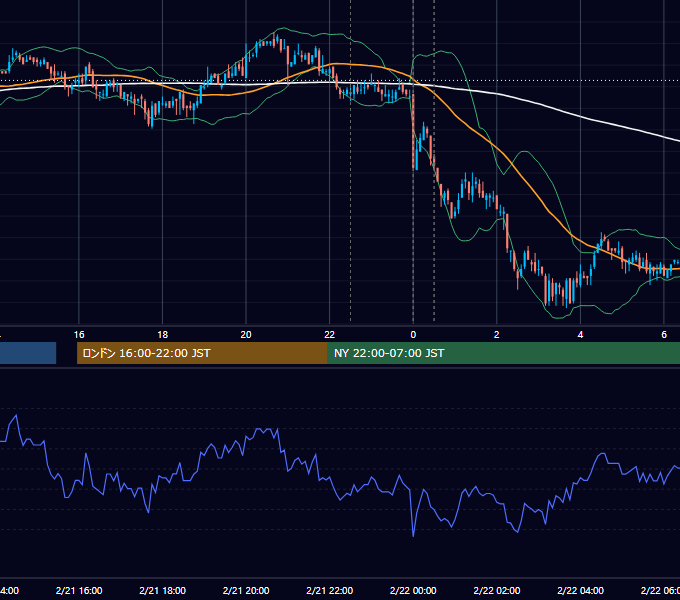Image resolution: width=680 pixels, height=600 pixels.
Task: Click the 2/22 00:00 time label
Action: [413, 590]
